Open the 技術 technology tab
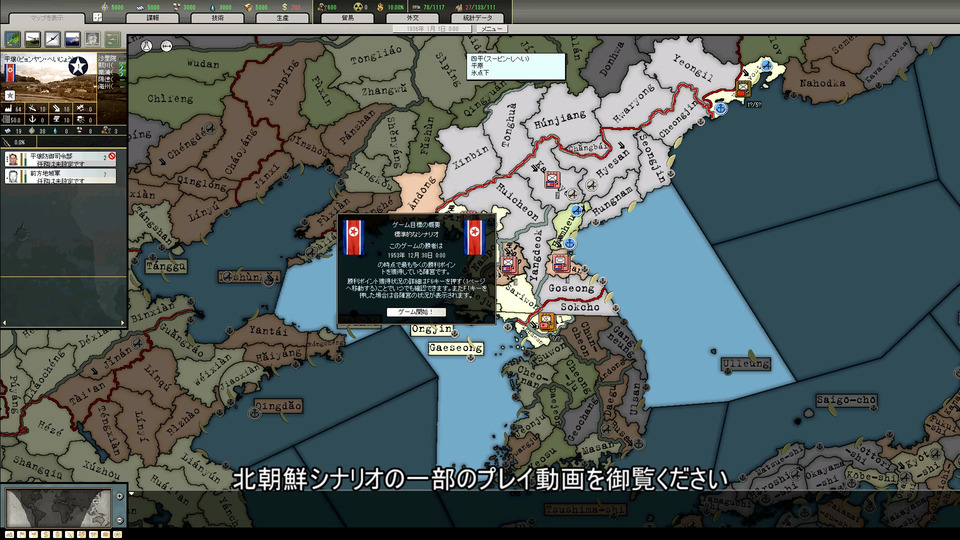The width and height of the screenshot is (960, 540). tap(217, 18)
